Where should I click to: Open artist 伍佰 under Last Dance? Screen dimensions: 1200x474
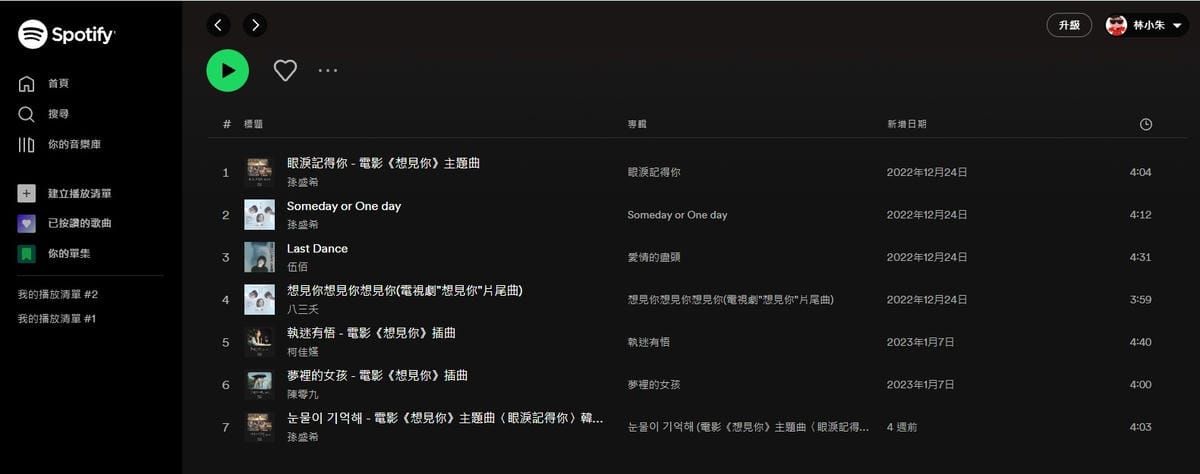297,267
